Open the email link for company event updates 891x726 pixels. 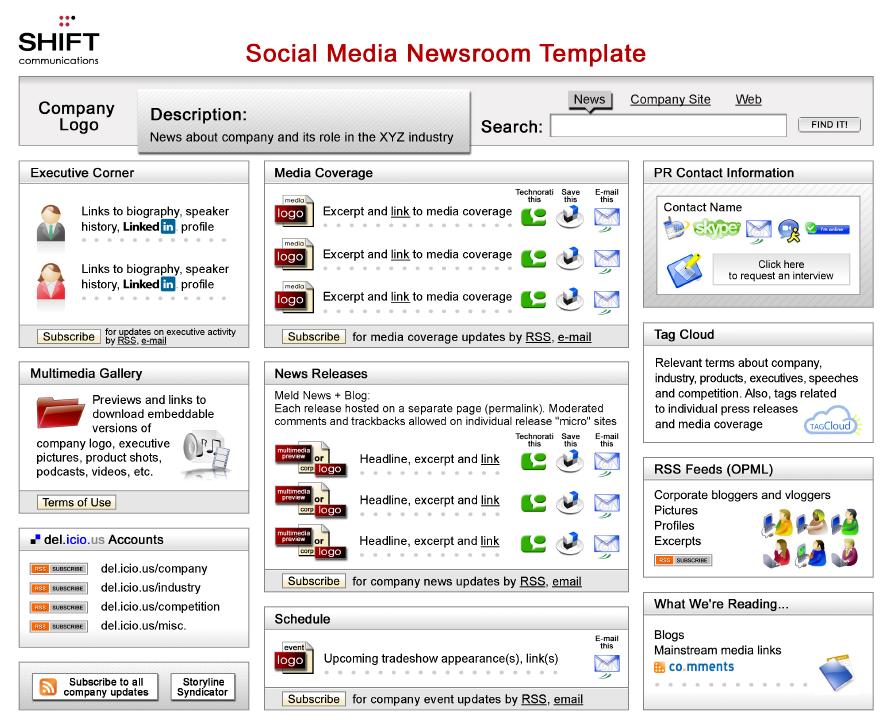click(x=568, y=699)
